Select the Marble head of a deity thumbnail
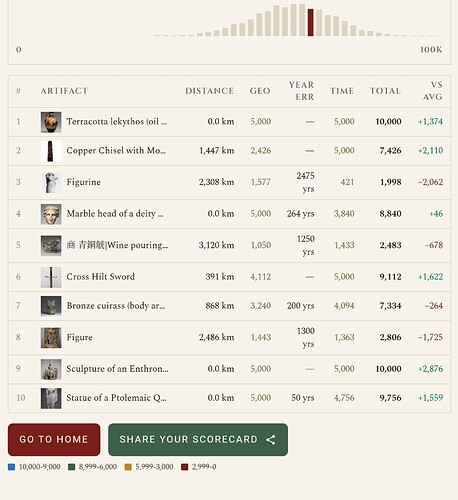The height and width of the screenshot is (500, 458). click(x=51, y=214)
